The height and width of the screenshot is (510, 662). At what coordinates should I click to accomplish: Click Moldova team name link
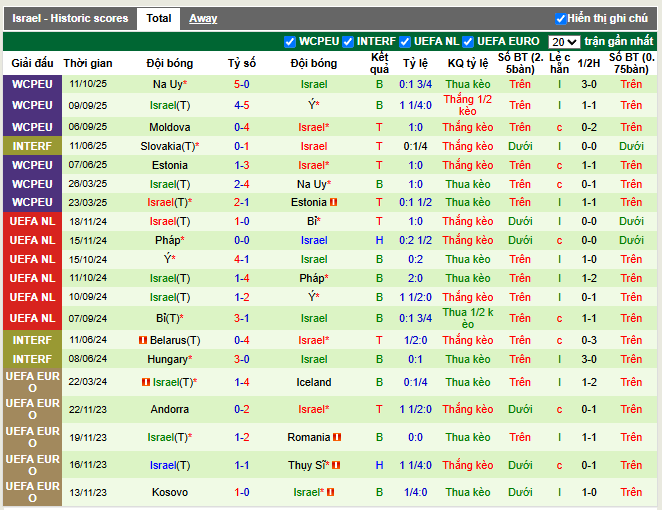click(x=170, y=128)
